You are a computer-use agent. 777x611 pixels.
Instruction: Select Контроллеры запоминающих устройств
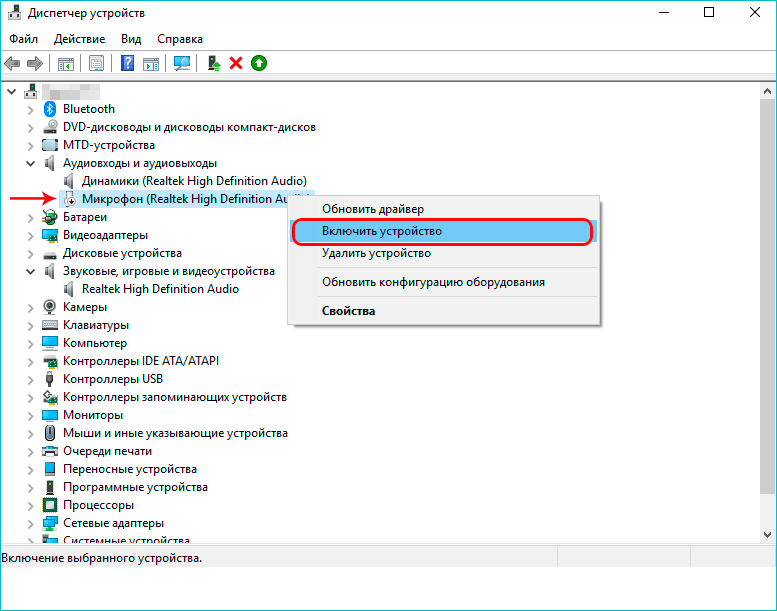point(175,397)
